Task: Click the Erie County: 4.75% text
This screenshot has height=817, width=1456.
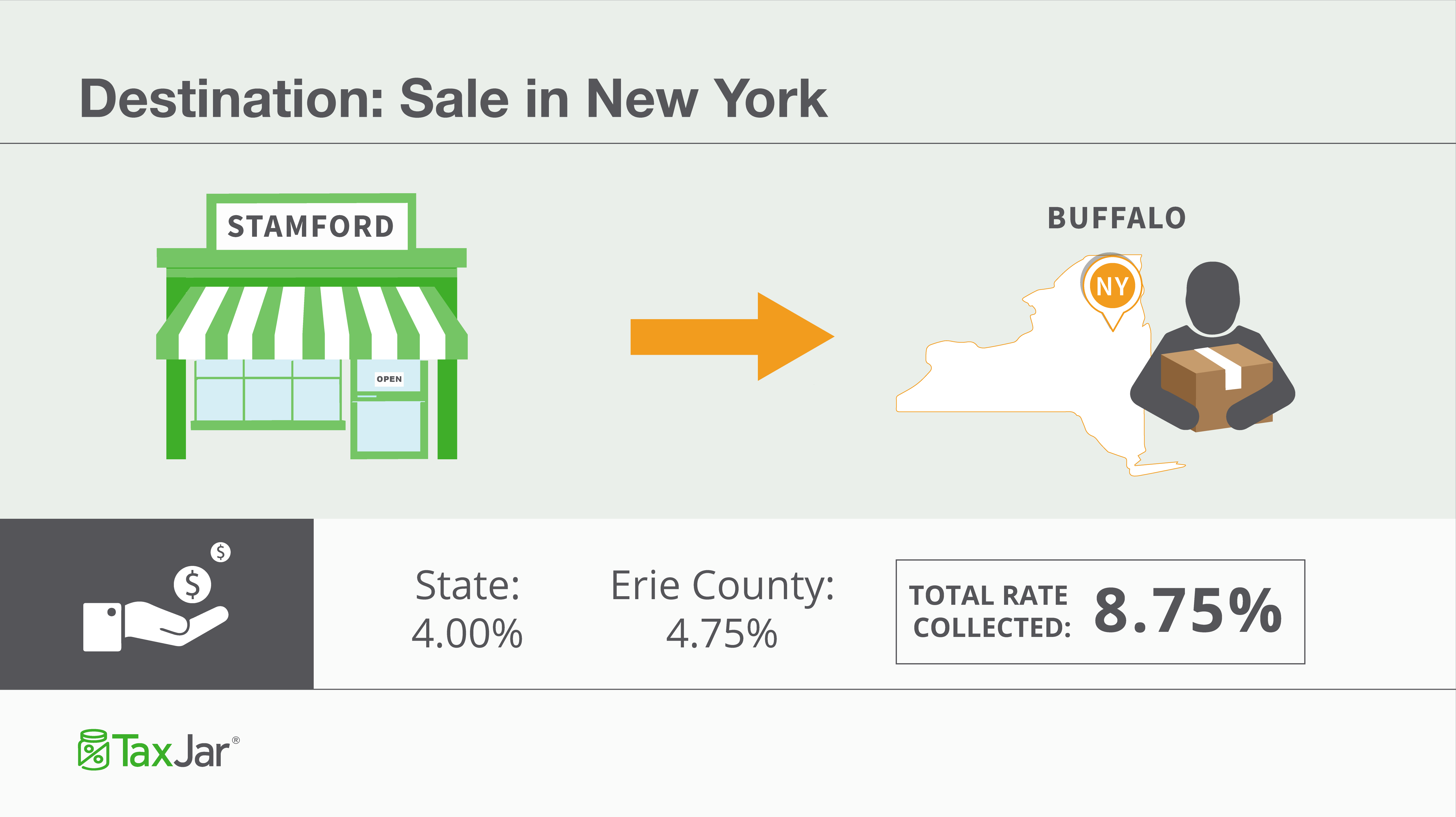Action: point(722,610)
